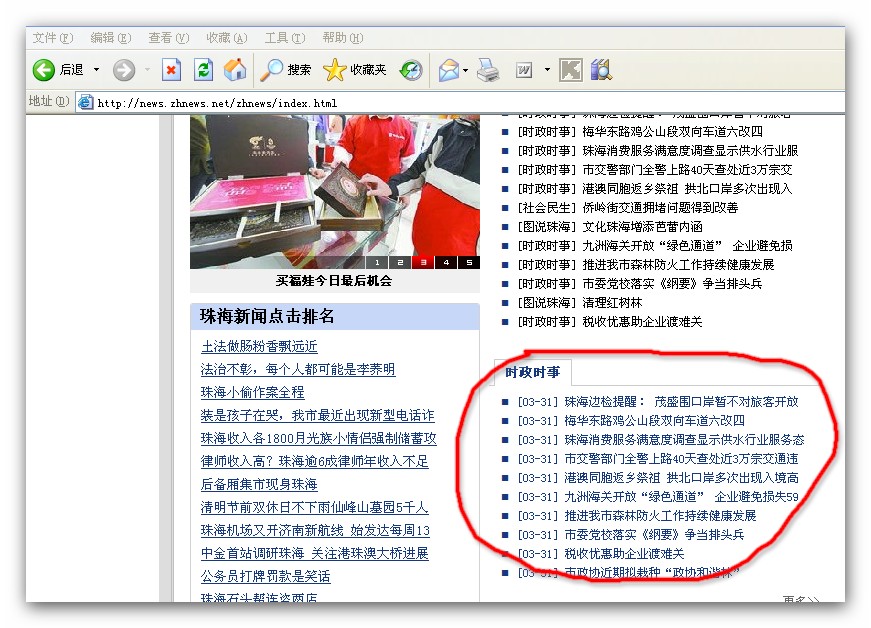
Task: Refresh the page using the green arrows icon
Action: (203, 70)
